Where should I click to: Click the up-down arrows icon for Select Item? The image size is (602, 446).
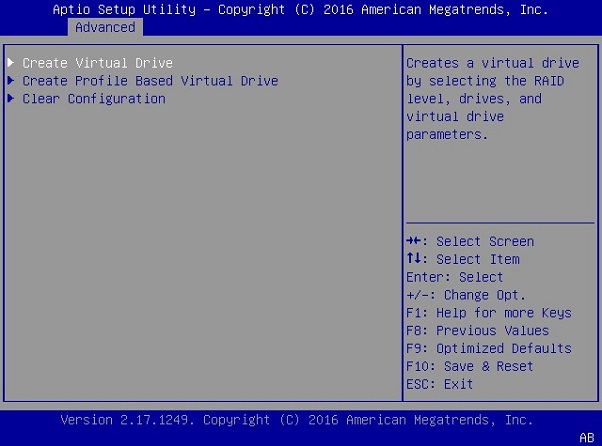click(x=413, y=259)
